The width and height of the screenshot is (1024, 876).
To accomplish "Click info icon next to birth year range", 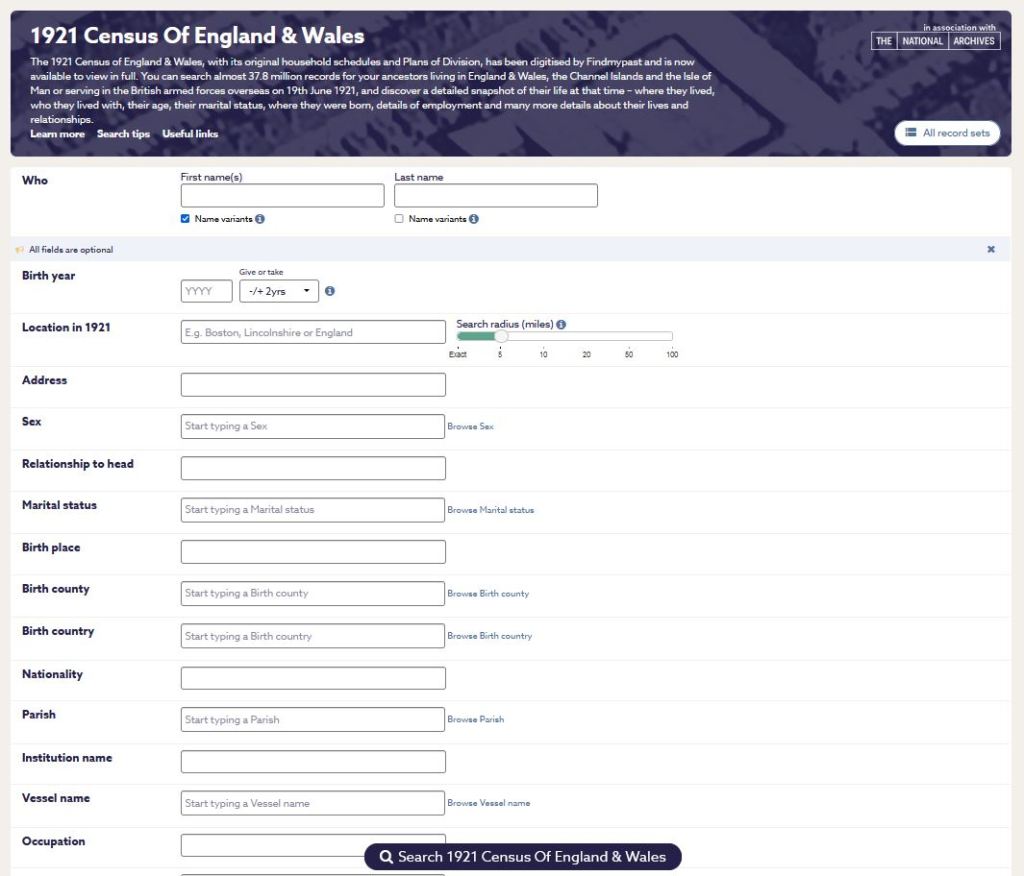I will tap(330, 292).
